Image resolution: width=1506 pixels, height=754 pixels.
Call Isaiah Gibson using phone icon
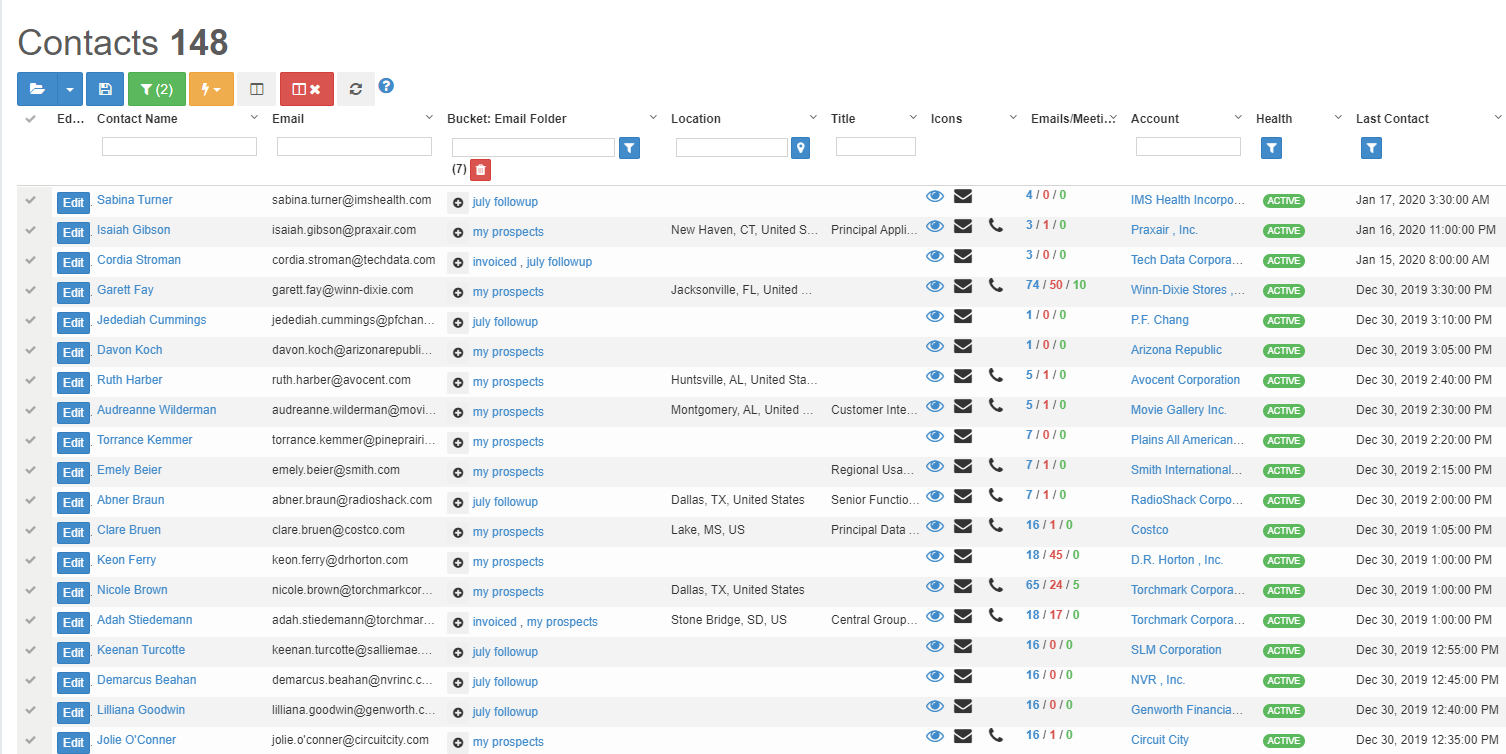995,226
